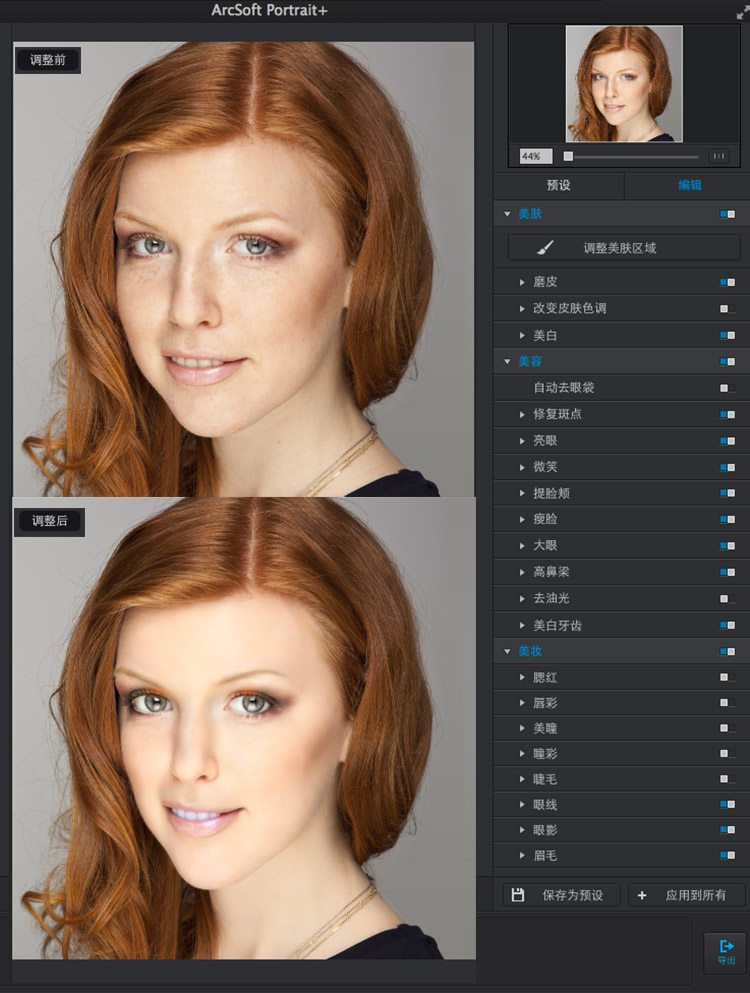Viewport: 750px width, 993px height.
Task: Toggle the 大眼 switch
Action: pyautogui.click(x=727, y=545)
